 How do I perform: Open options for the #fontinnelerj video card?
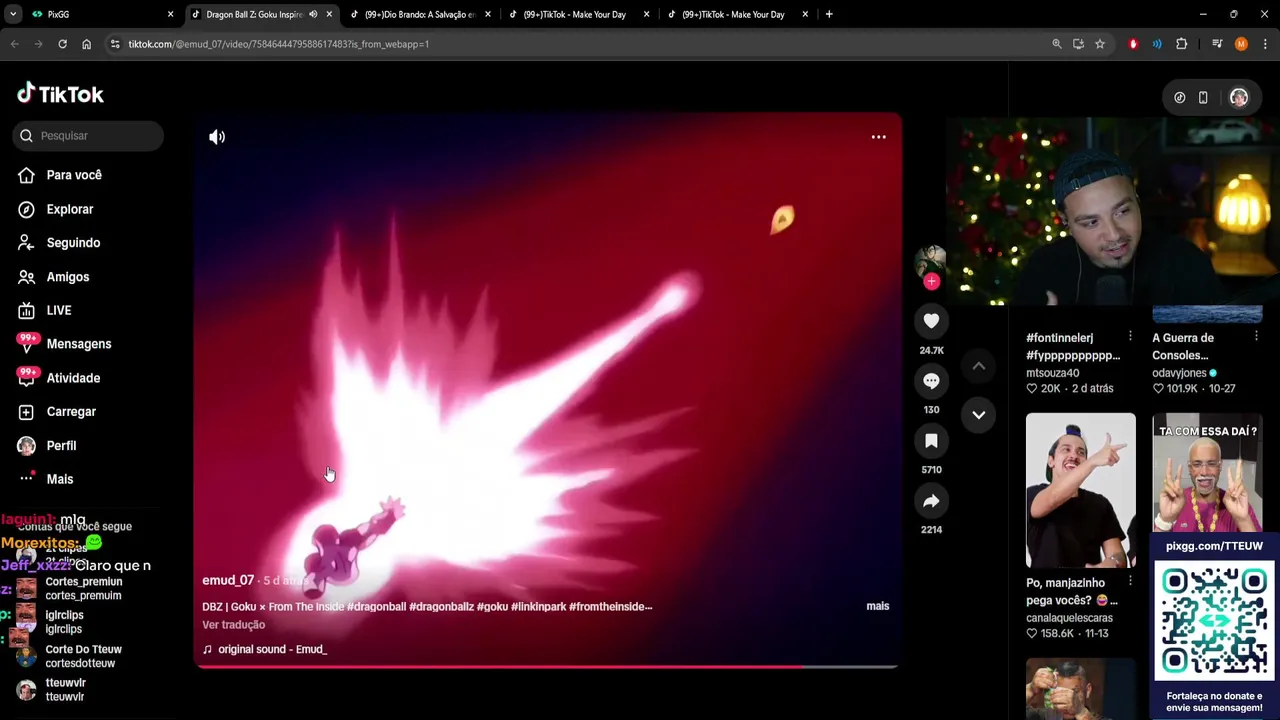[x=1130, y=338]
